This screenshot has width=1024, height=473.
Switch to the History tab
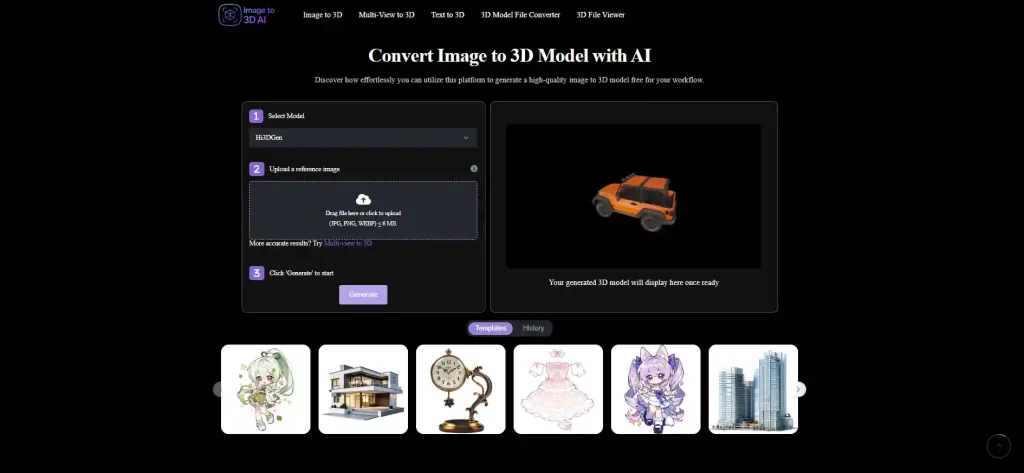coord(533,328)
